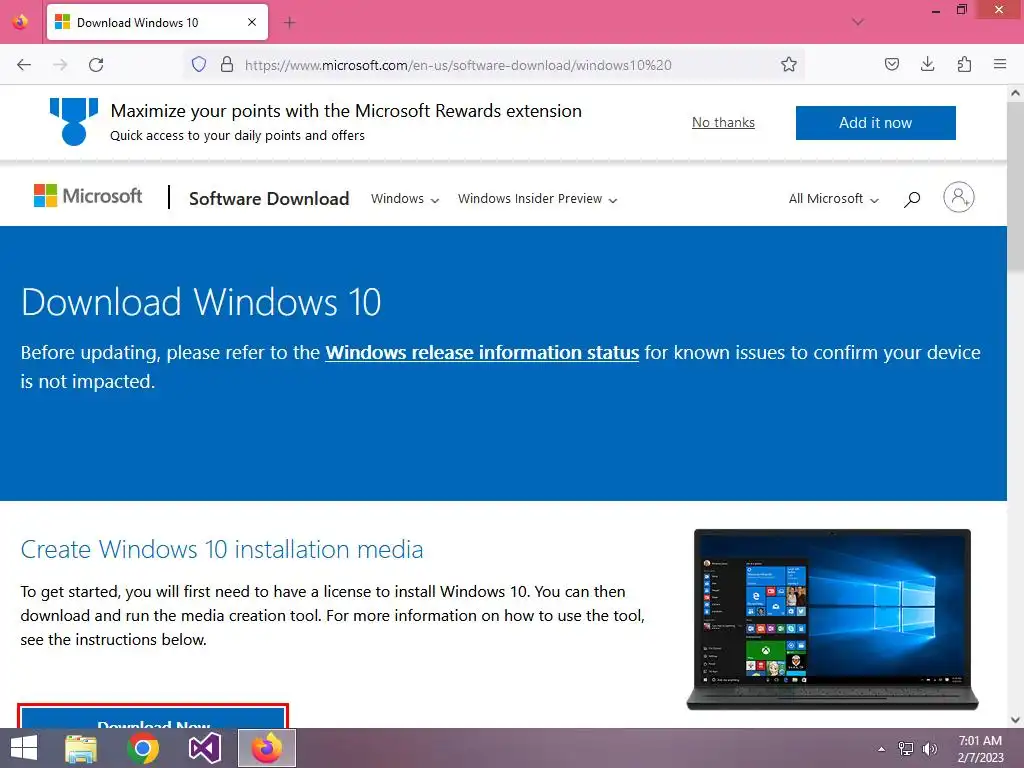This screenshot has height=768, width=1024.
Task: Open a new tab with the plus button
Action: coord(289,23)
